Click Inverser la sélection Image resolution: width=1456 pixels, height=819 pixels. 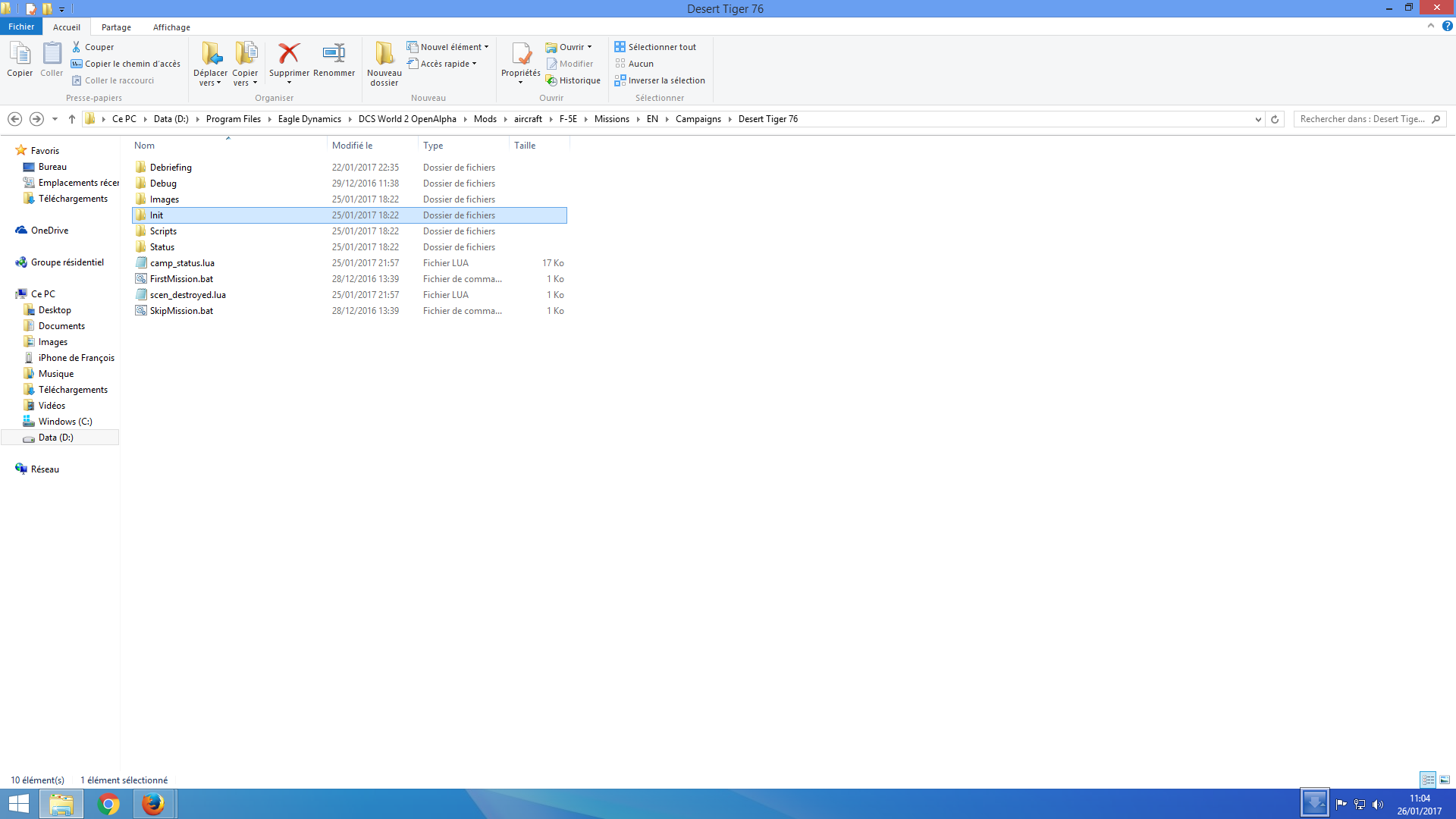click(x=660, y=80)
